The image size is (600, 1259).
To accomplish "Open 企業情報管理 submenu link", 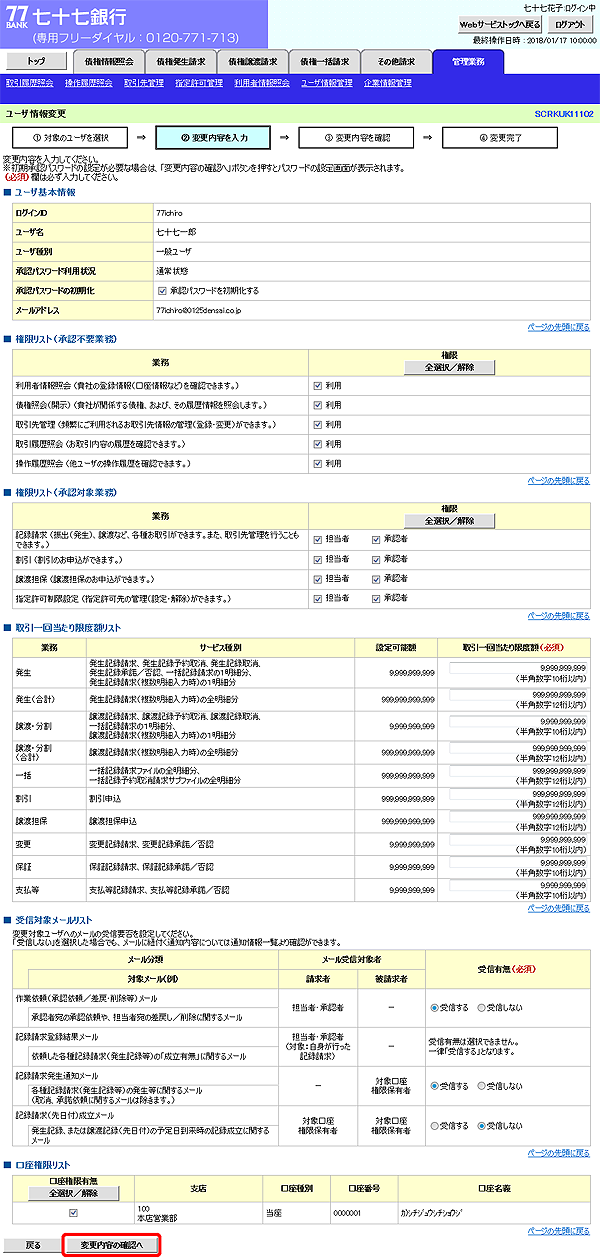I will [x=389, y=83].
